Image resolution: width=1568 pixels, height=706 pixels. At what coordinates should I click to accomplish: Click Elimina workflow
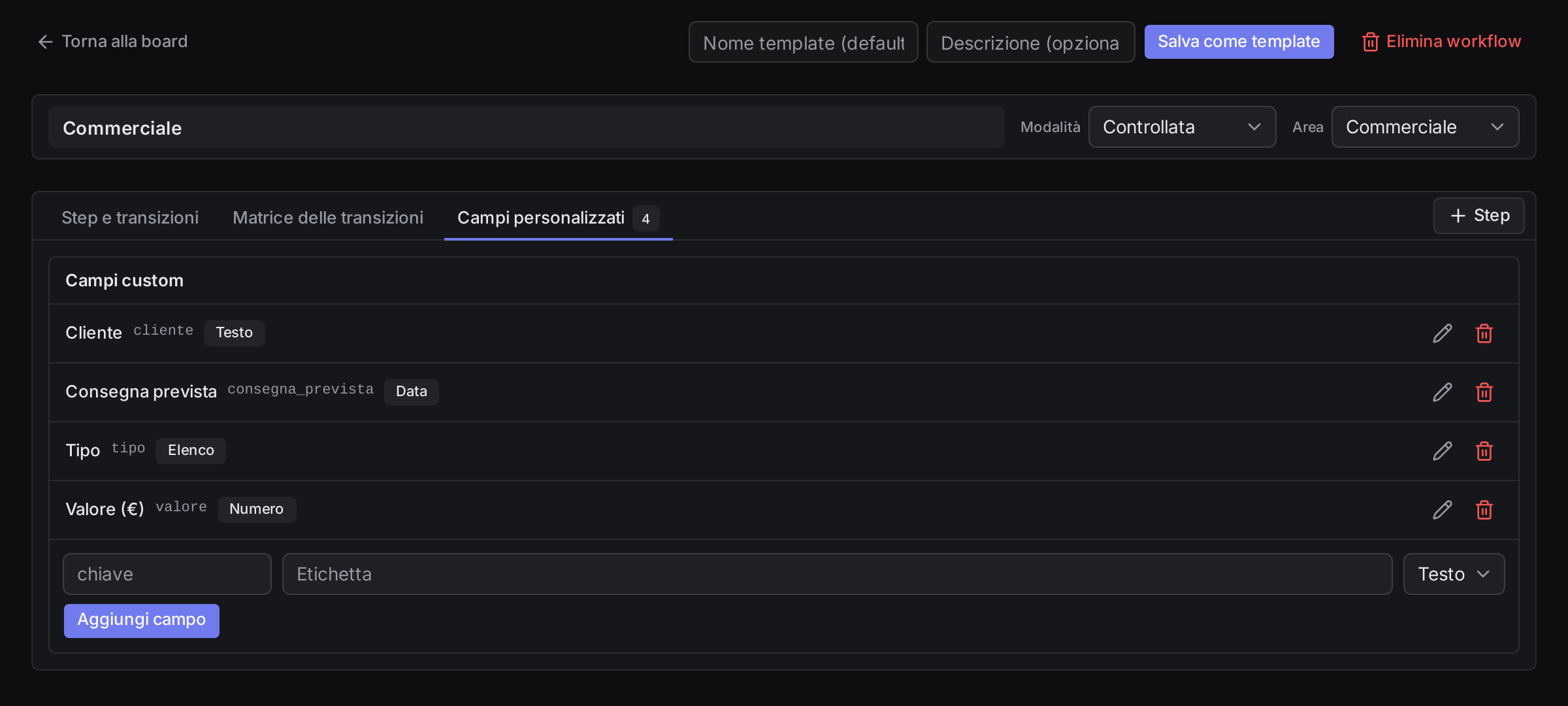(x=1442, y=42)
